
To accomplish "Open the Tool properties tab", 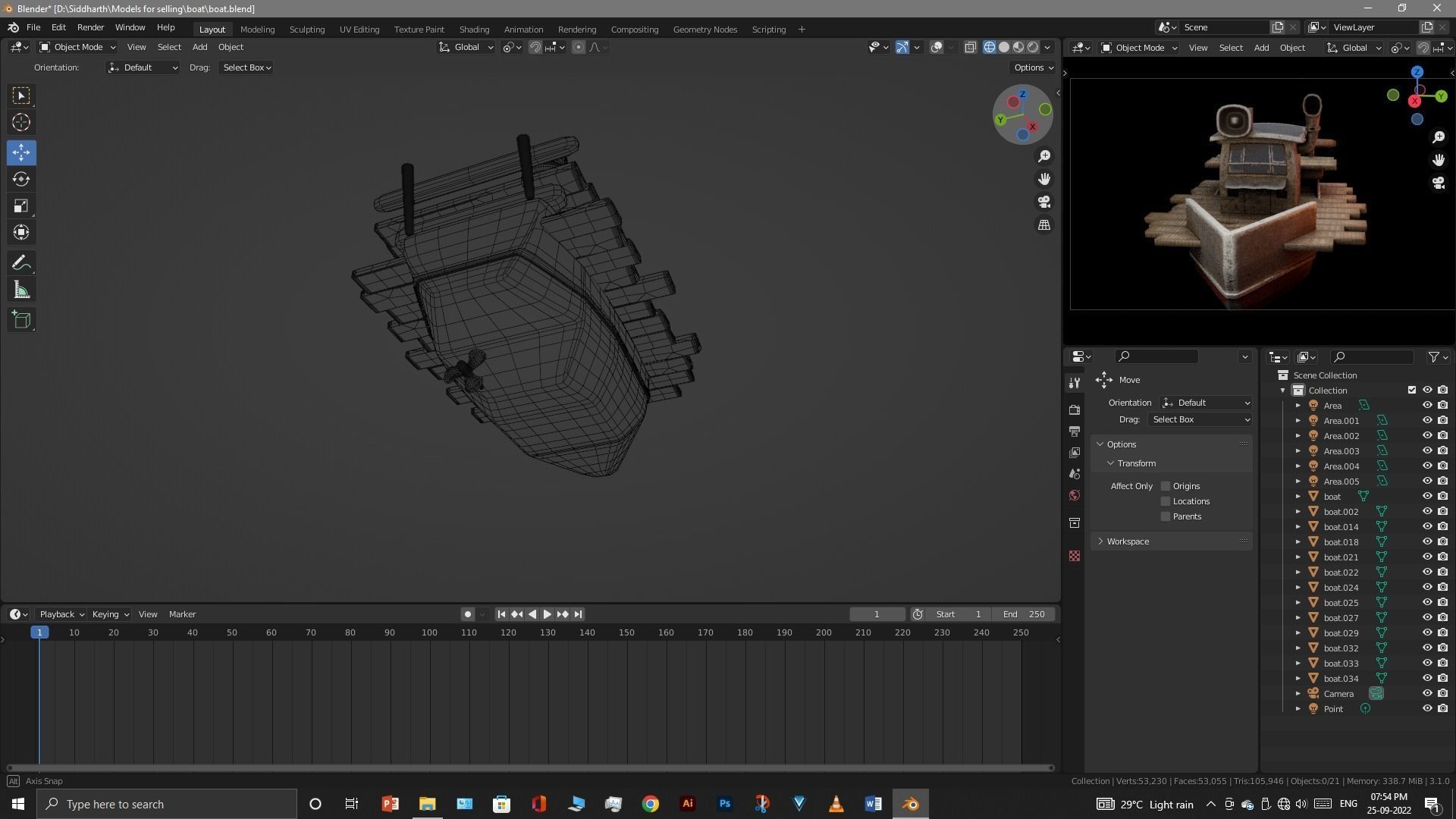I will [1074, 383].
